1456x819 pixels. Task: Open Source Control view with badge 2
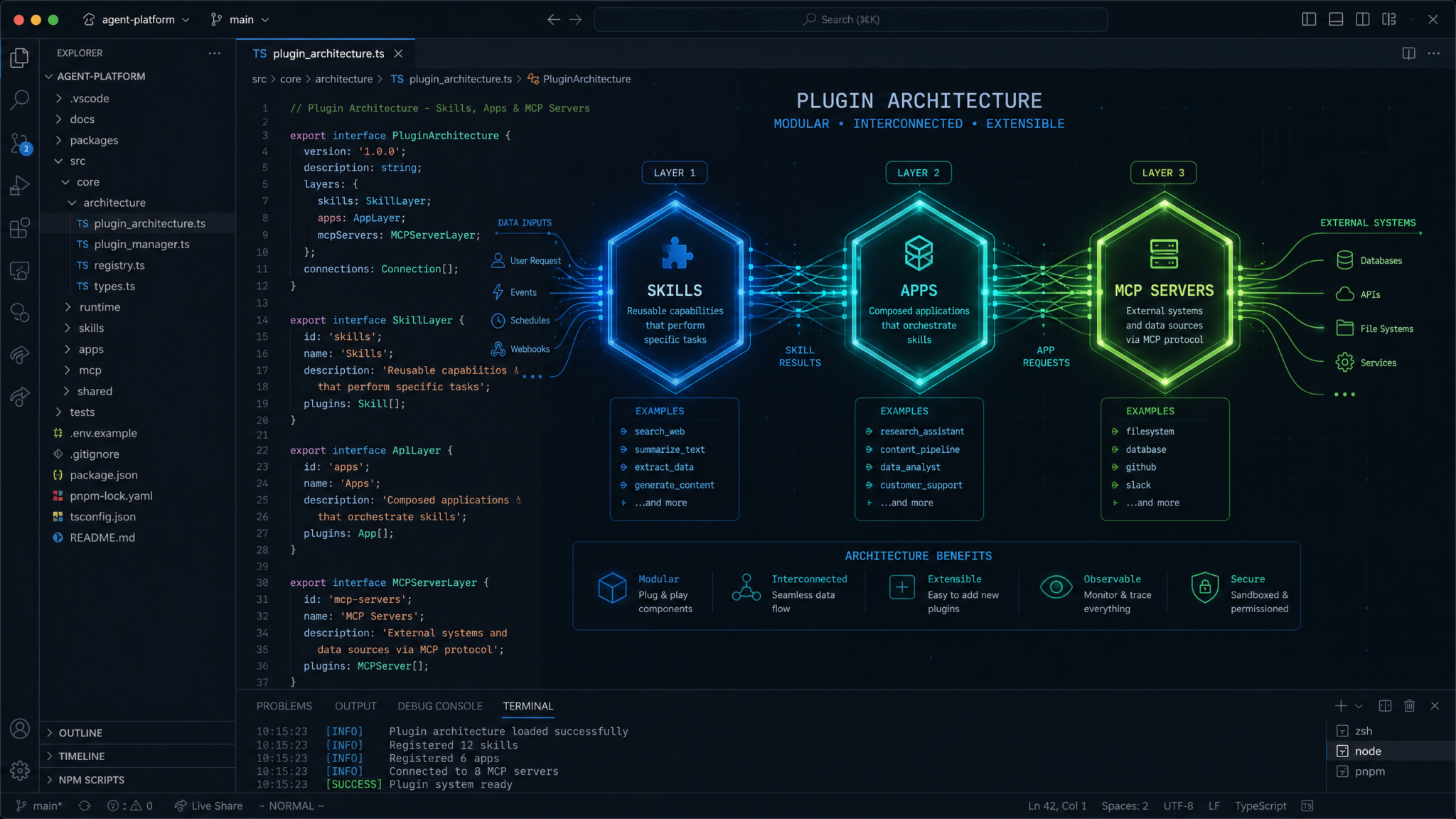coord(20,143)
